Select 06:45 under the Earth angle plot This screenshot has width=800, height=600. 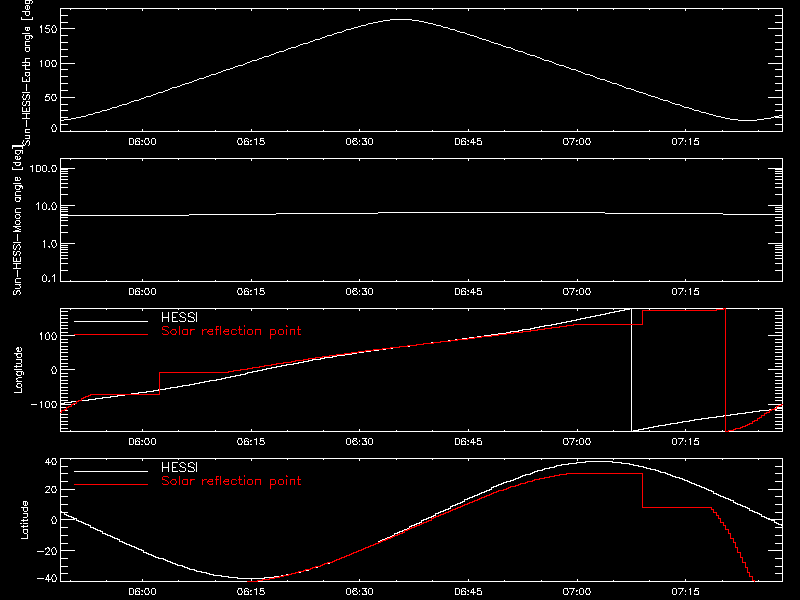468,141
